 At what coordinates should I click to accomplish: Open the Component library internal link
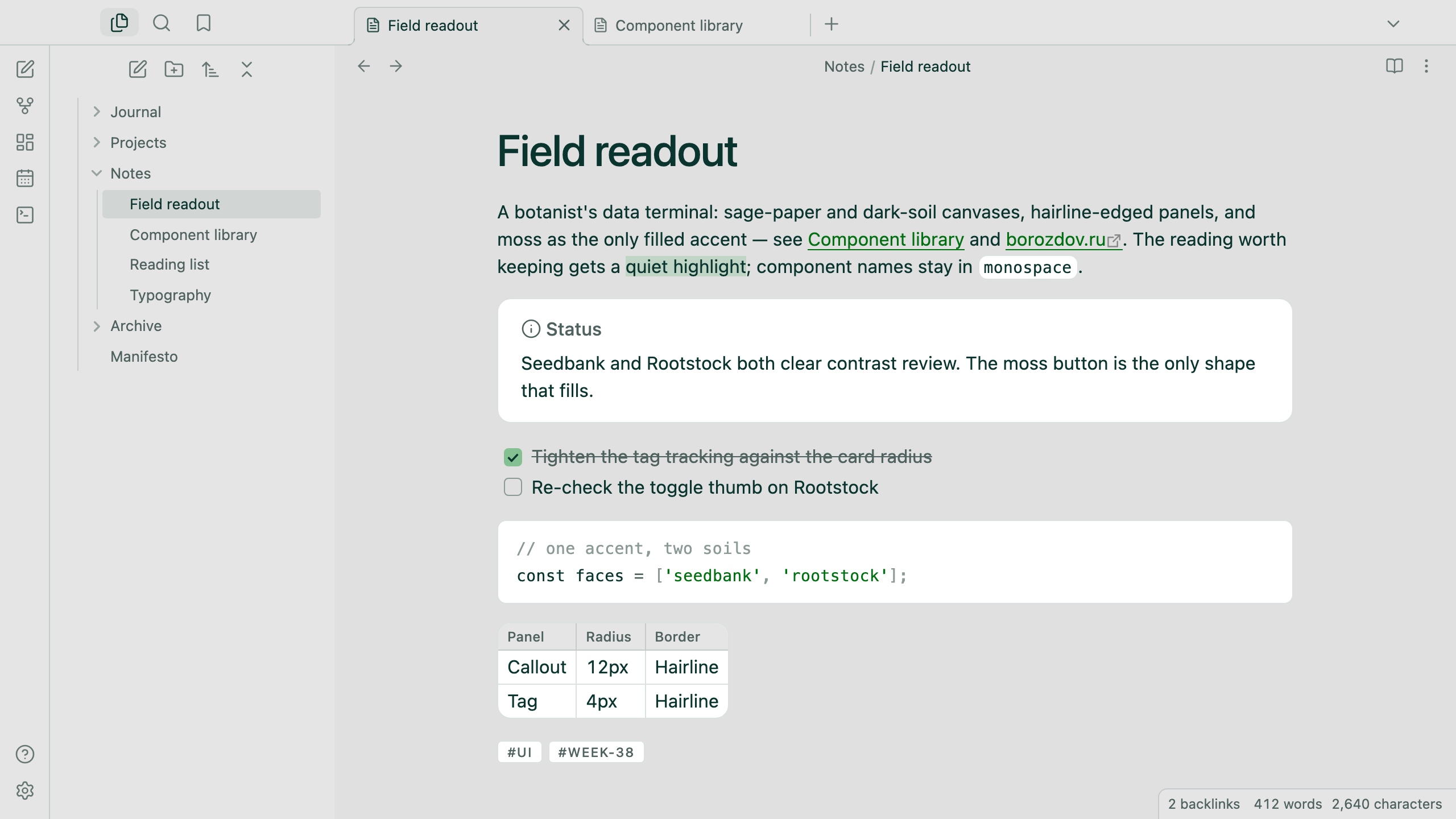coord(886,239)
